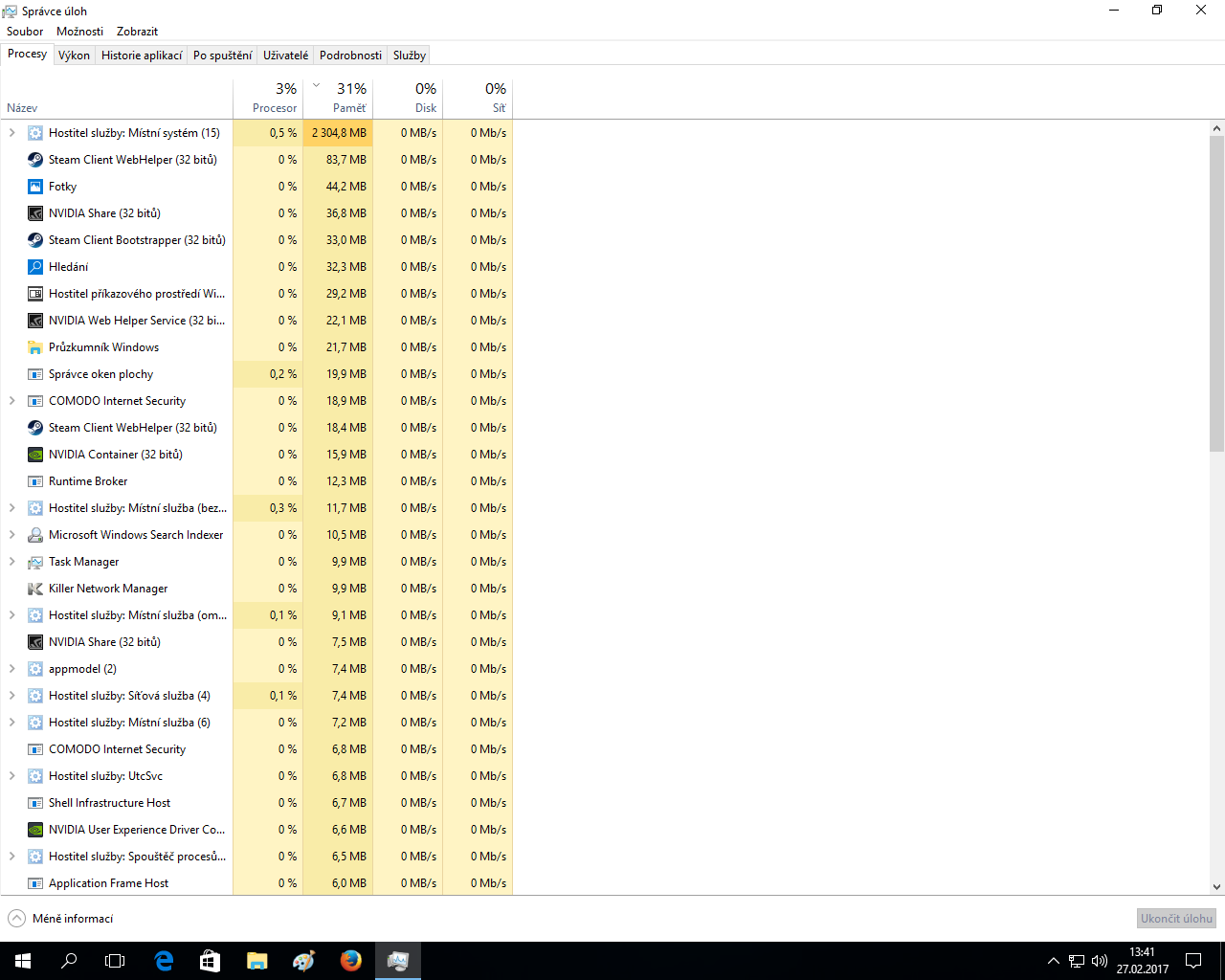Screen dimensions: 1225x980
Task: Click the Microsoft Windows Search Indexer icon
Action: (35, 535)
